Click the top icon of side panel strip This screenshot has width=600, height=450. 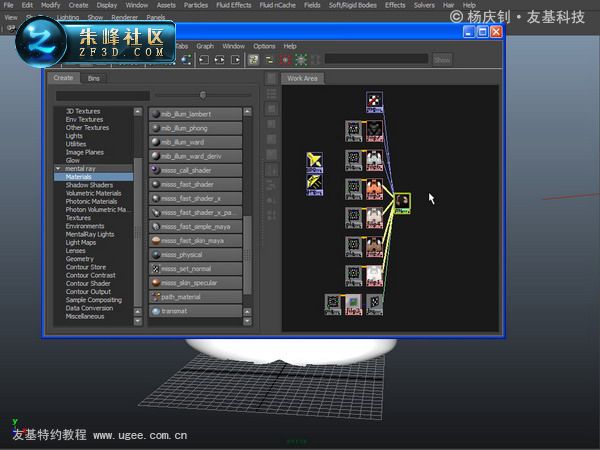(271, 78)
